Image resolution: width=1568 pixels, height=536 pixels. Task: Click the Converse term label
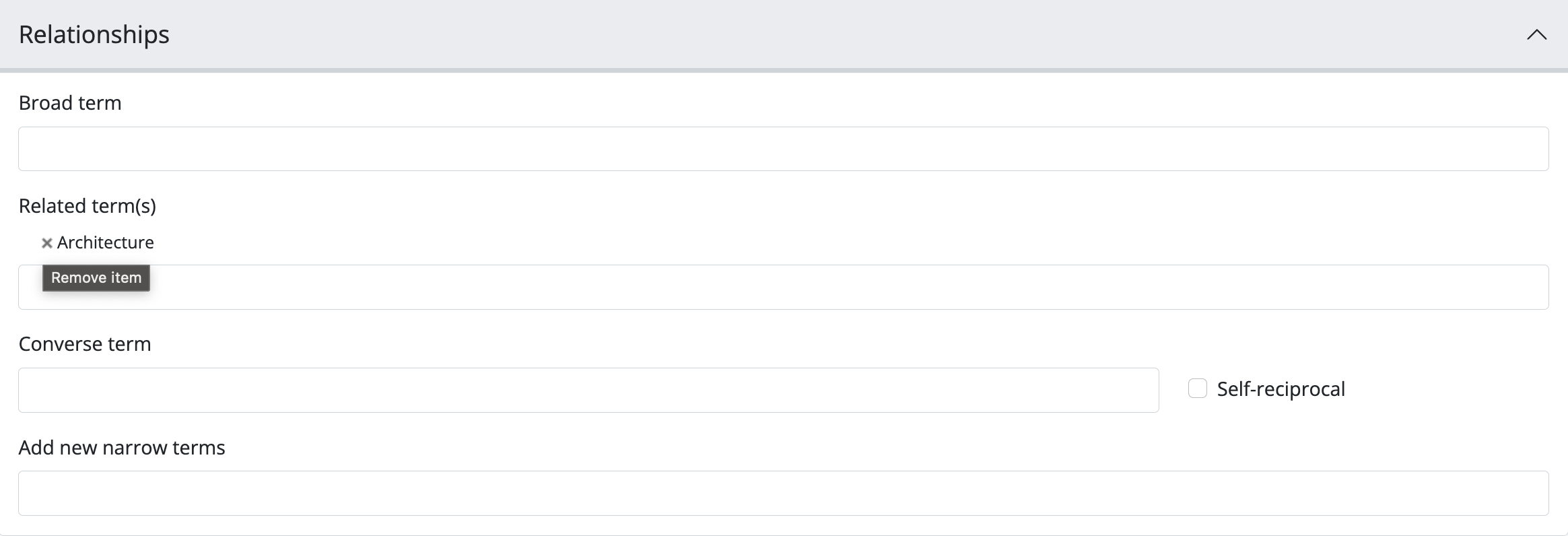coord(85,344)
